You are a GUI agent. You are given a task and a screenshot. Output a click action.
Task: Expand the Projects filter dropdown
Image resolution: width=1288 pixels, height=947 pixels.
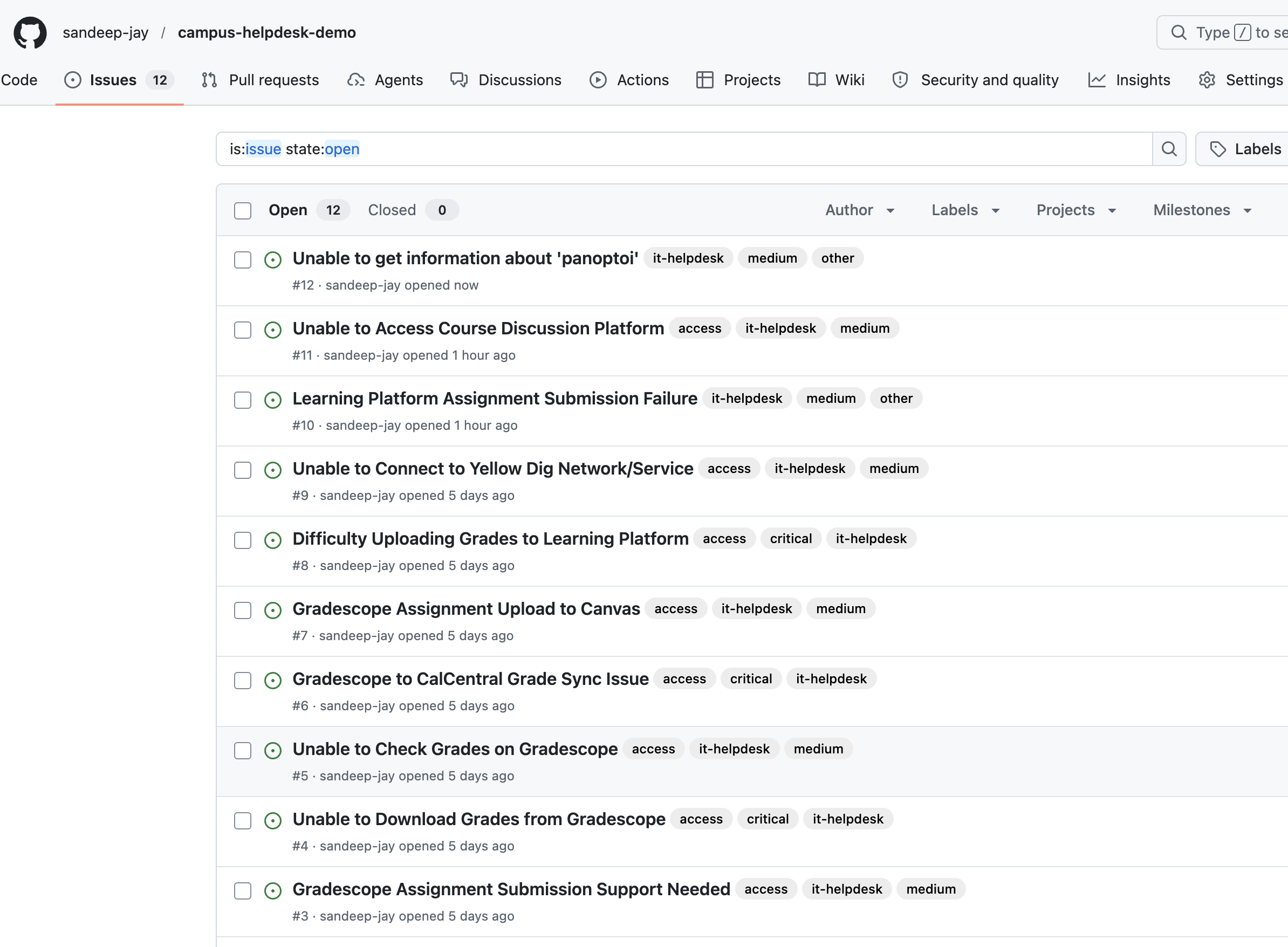pos(1077,210)
